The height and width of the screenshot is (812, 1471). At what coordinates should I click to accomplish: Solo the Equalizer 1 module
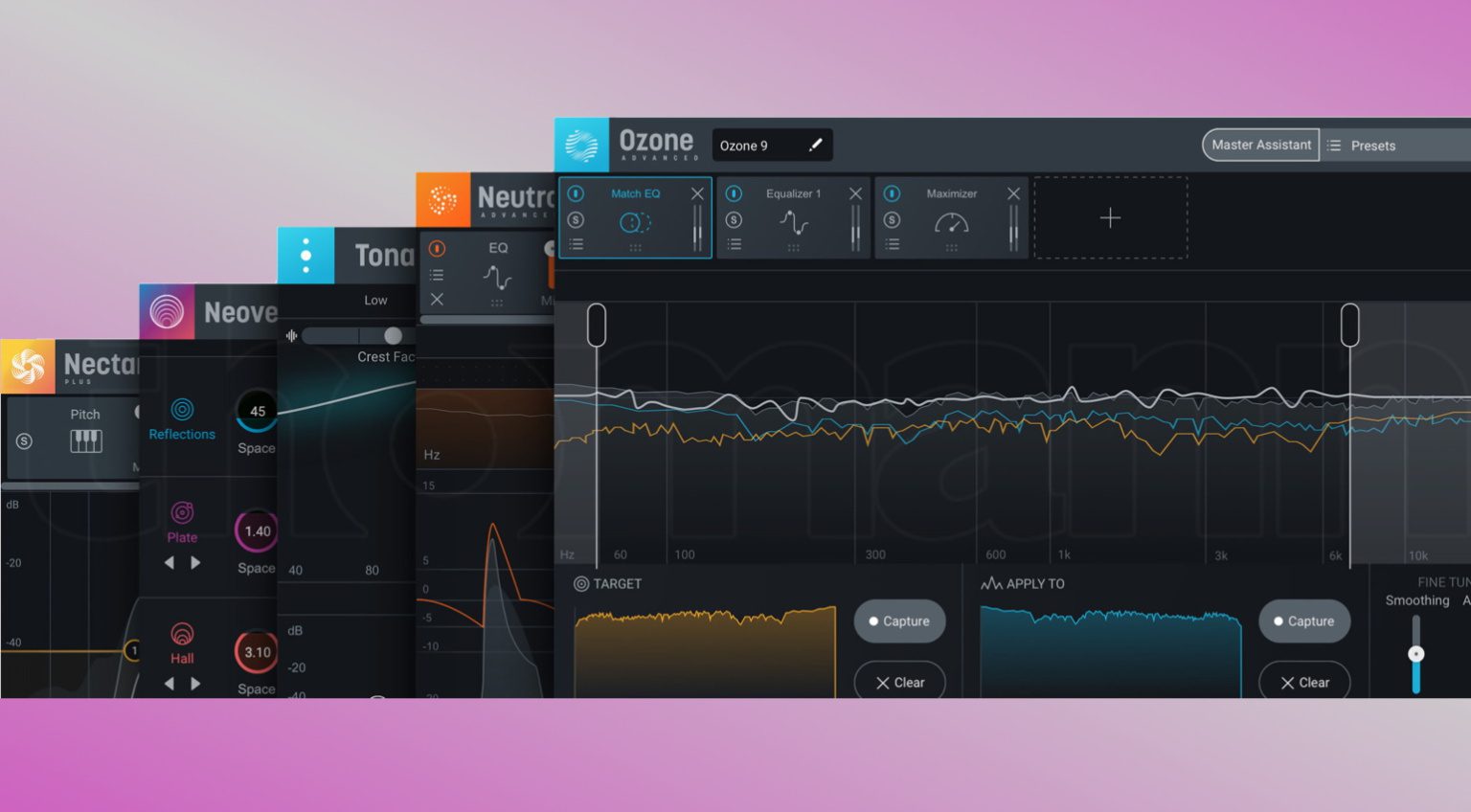pos(734,220)
